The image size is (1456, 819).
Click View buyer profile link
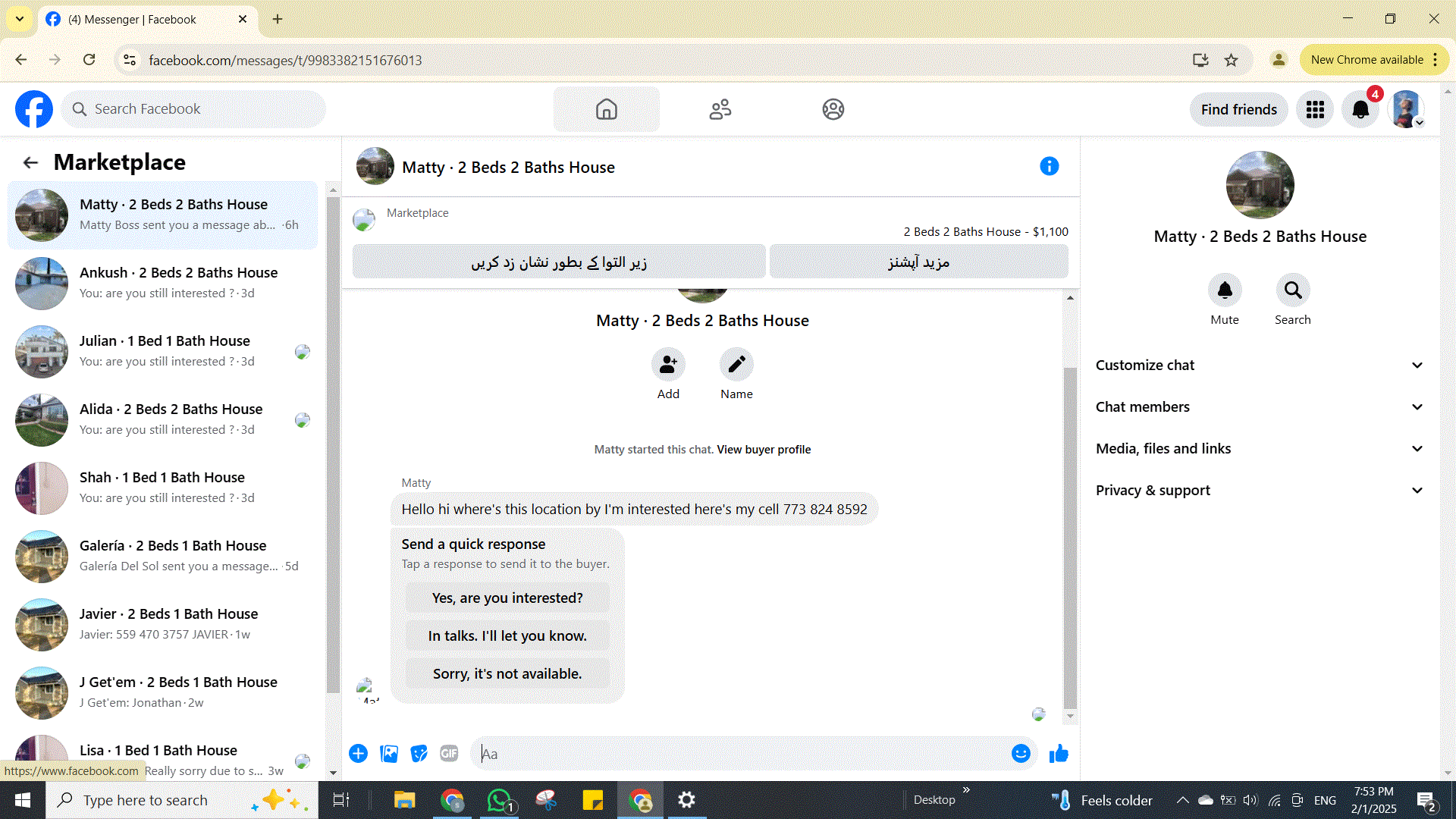pyautogui.click(x=764, y=450)
